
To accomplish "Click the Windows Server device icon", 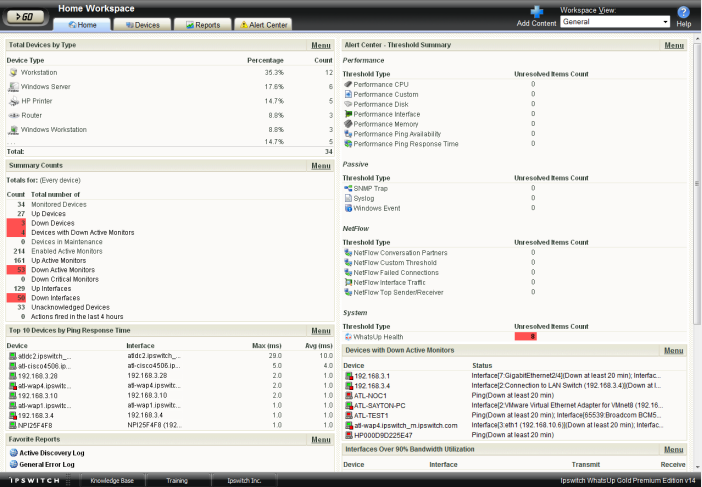I will click(13, 87).
